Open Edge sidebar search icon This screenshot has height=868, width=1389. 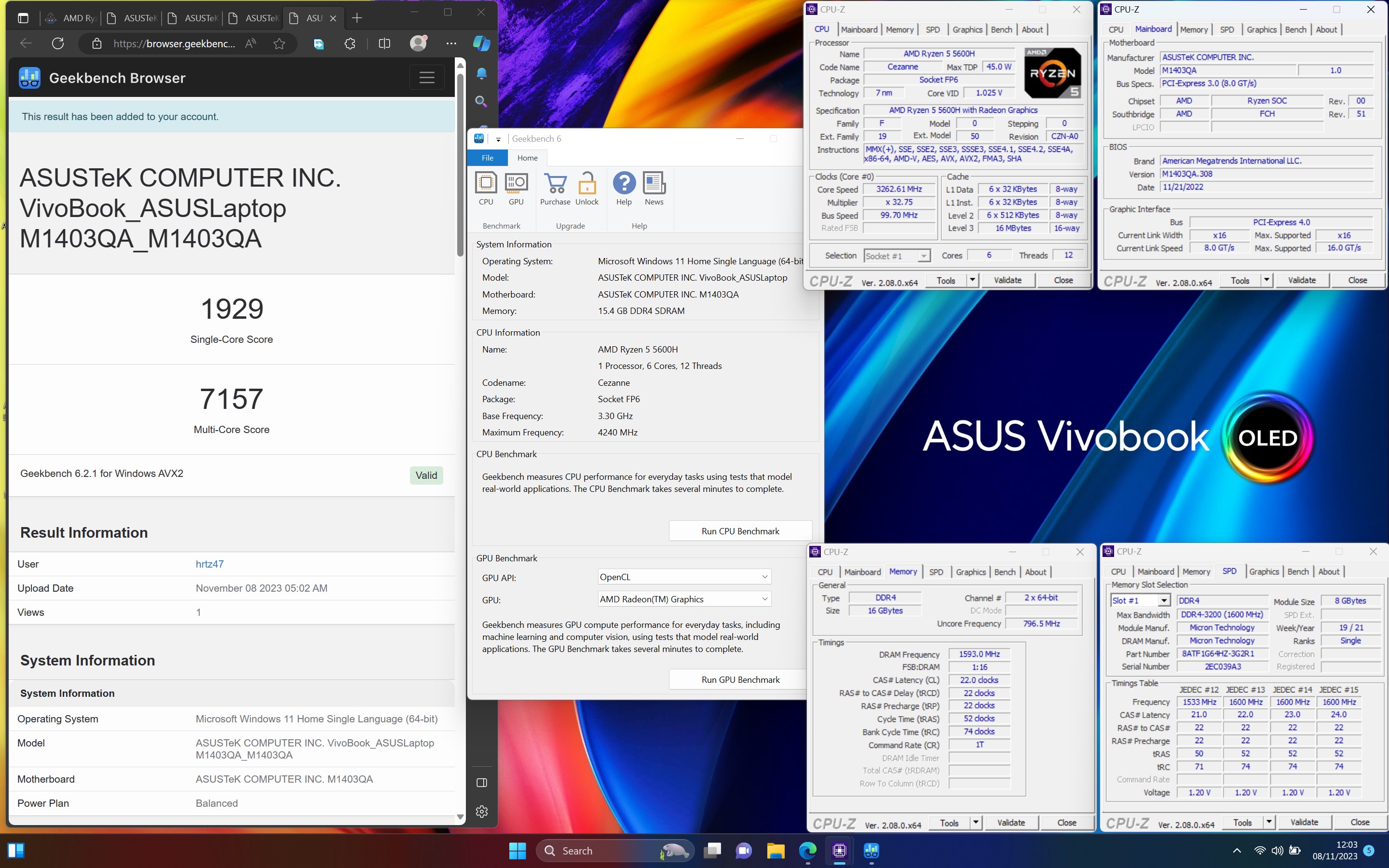pos(481,102)
